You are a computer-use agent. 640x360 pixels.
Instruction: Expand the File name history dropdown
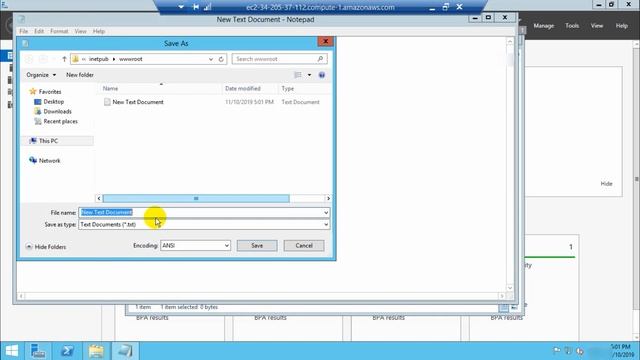point(326,213)
